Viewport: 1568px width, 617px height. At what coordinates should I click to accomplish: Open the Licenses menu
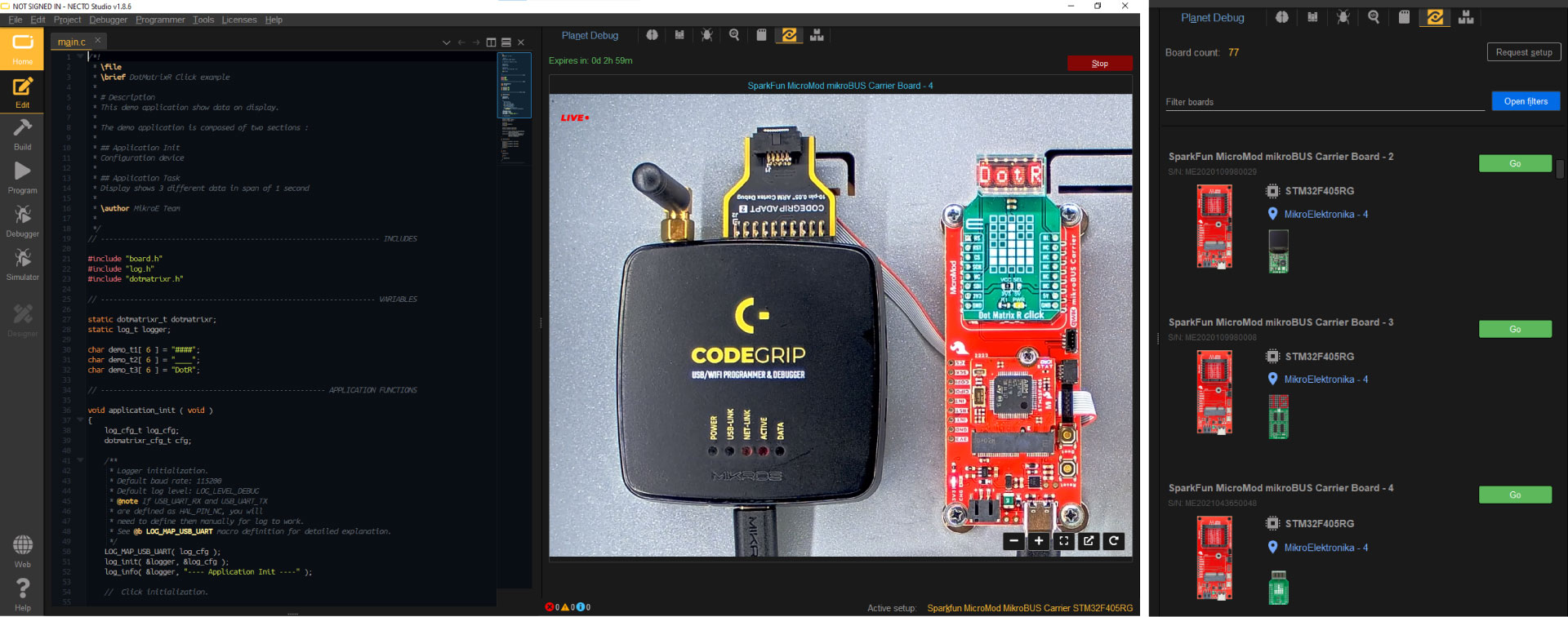(239, 20)
